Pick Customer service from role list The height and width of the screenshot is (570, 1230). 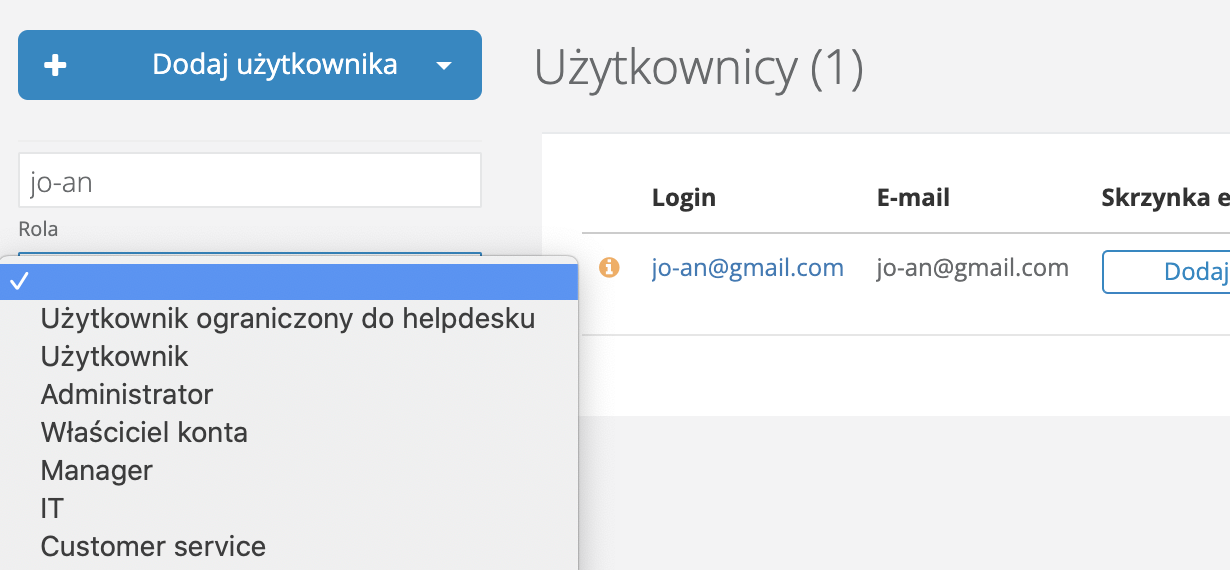point(153,547)
